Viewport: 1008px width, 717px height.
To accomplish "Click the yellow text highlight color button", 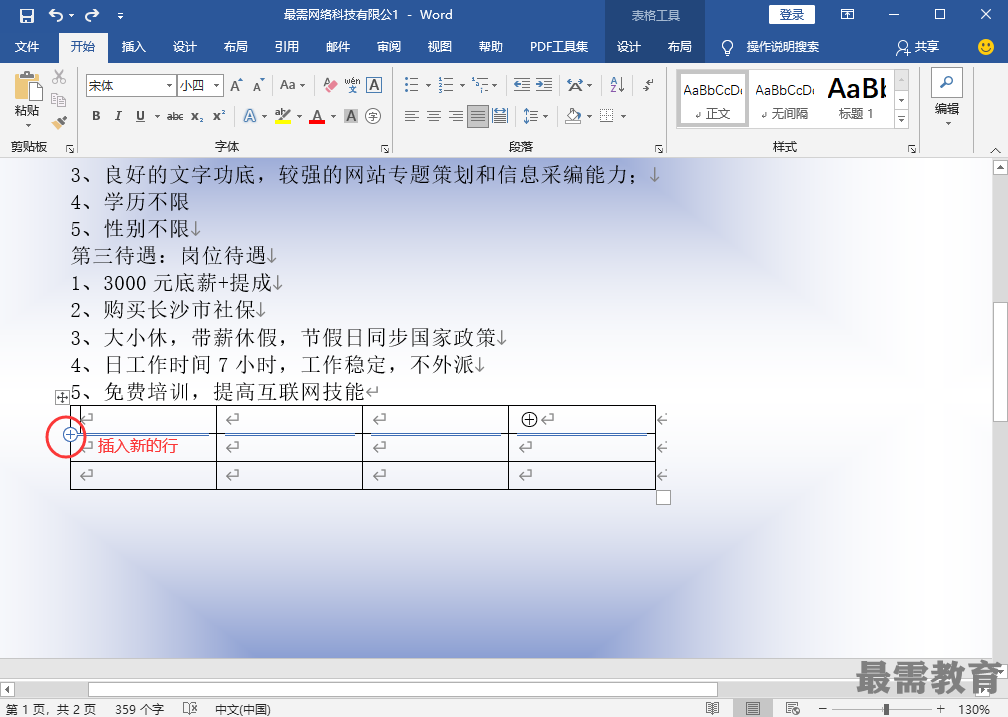I will click(283, 116).
